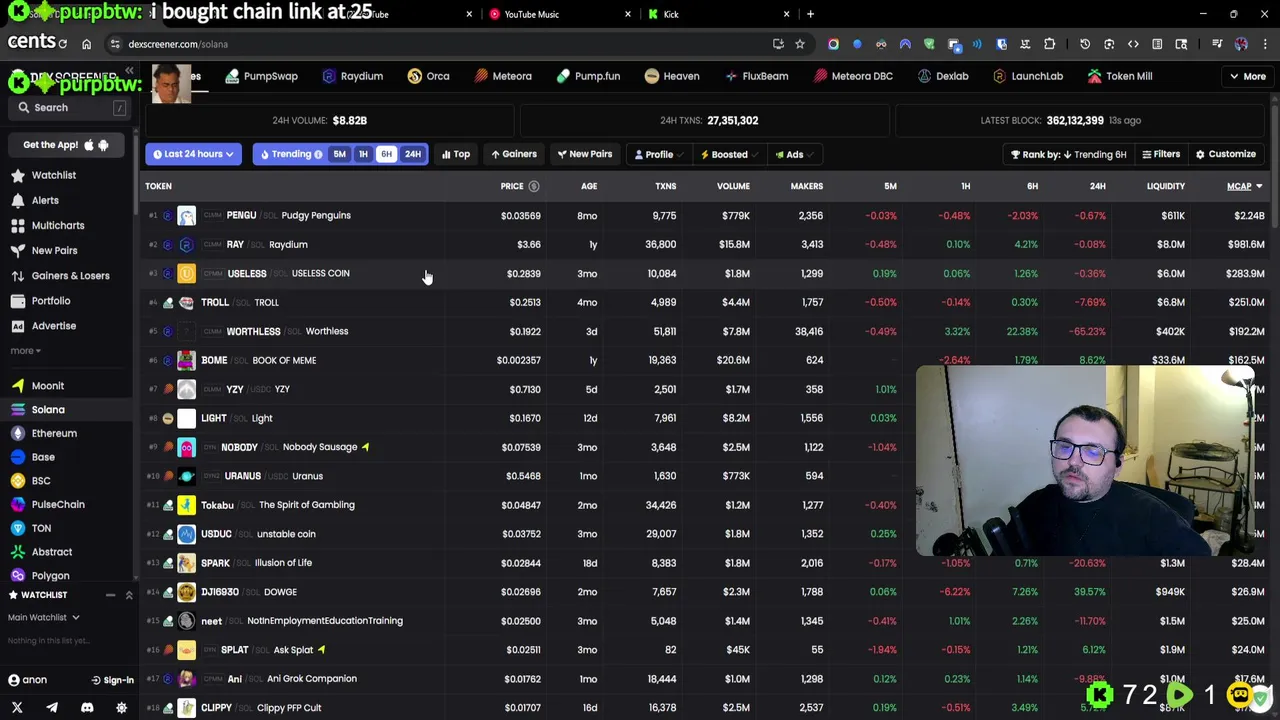Click the USELESS coin logo

coord(187,273)
